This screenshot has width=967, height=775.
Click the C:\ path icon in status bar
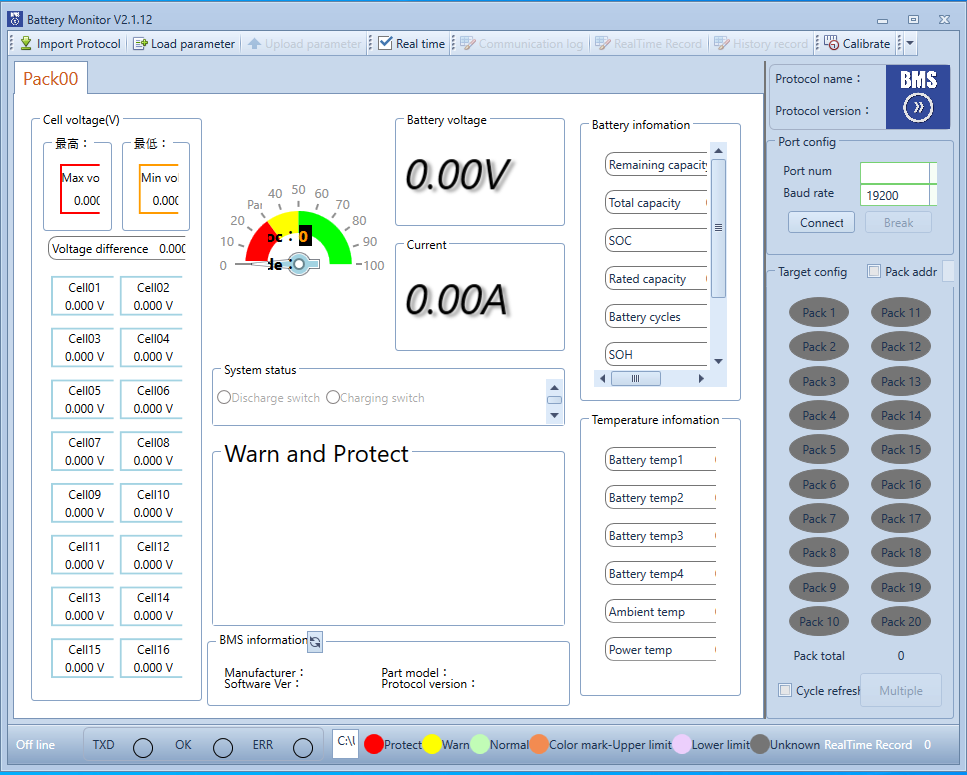click(x=346, y=744)
